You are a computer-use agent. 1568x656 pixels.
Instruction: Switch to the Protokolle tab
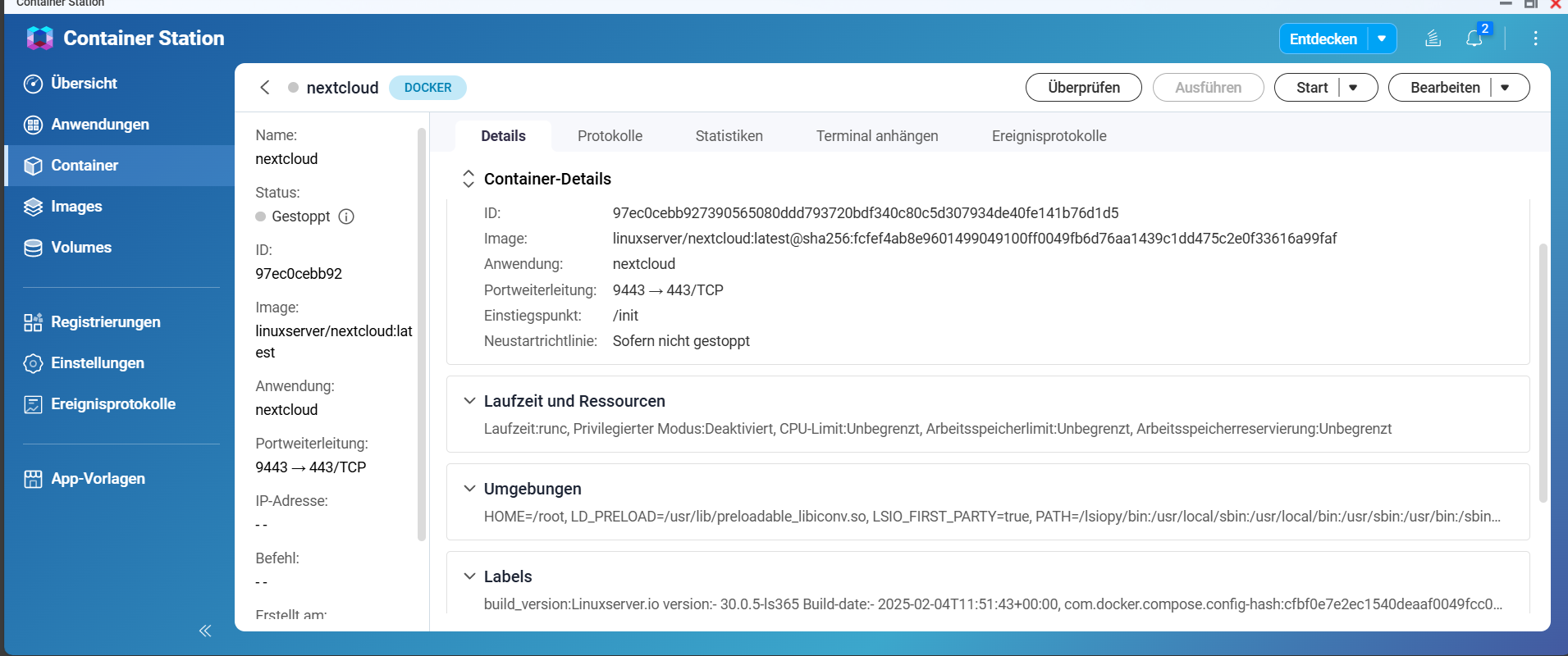tap(610, 136)
